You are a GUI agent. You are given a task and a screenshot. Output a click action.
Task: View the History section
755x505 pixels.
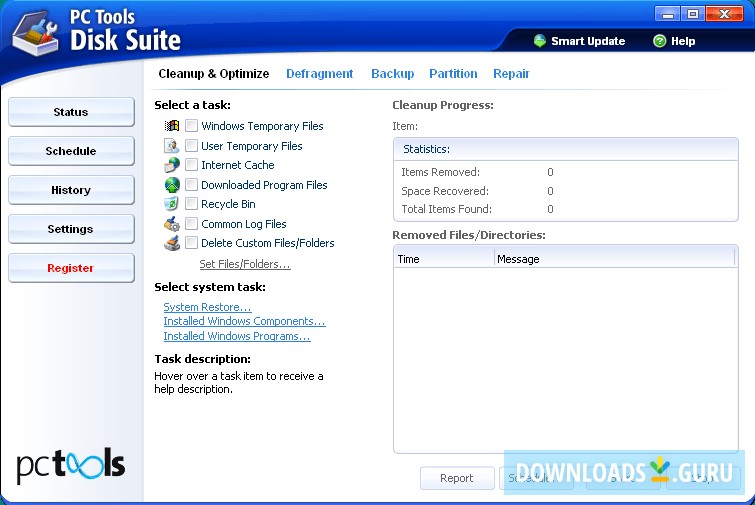(71, 190)
